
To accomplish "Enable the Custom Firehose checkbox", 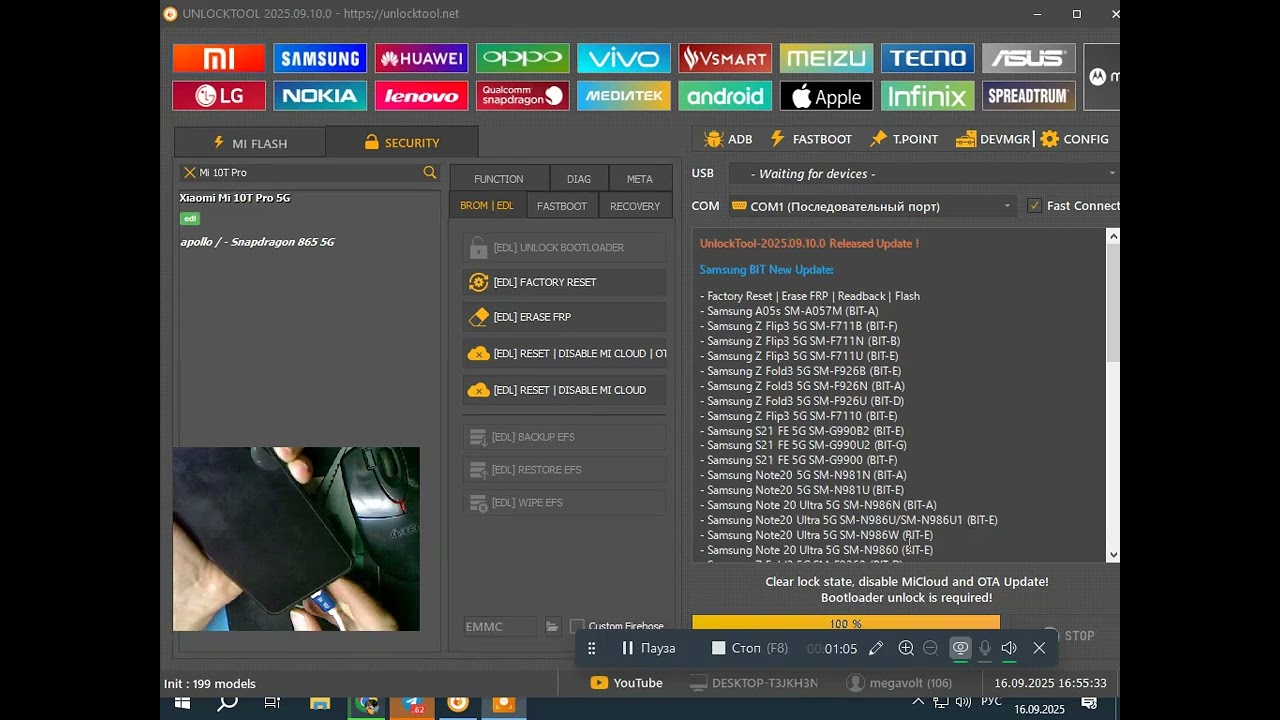I will [577, 627].
